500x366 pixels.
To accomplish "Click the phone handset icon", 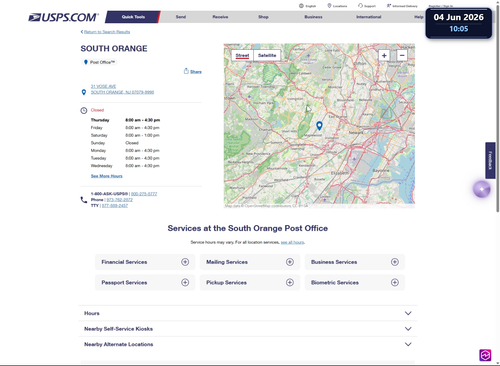I will tap(84, 200).
